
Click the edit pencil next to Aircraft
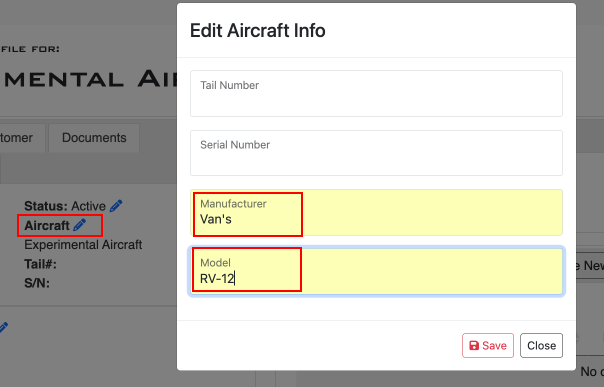(79, 225)
